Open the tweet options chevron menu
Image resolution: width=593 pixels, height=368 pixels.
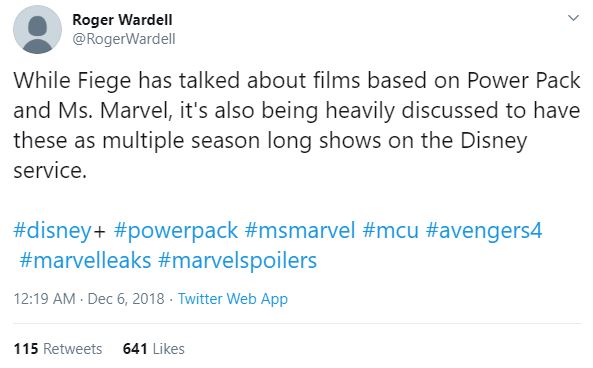click(573, 18)
